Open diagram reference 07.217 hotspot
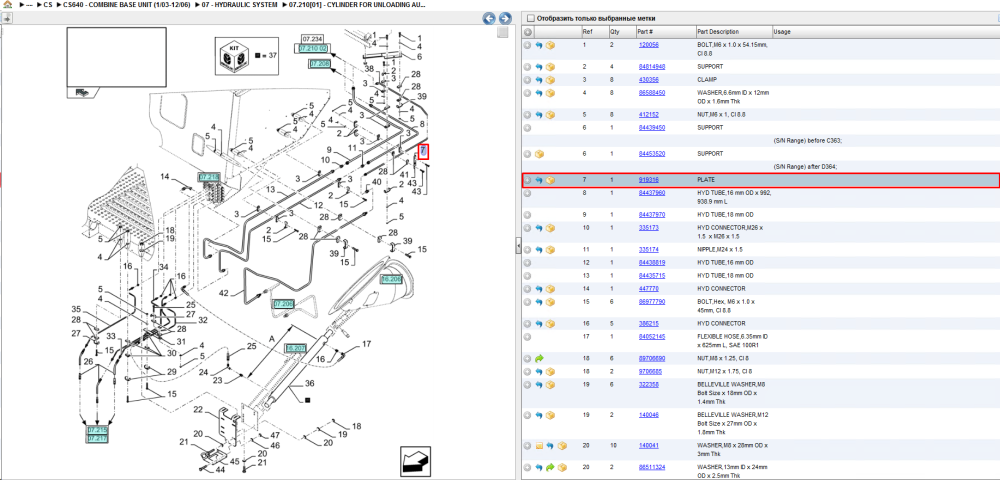This screenshot has height=480, width=1000. tap(97, 439)
